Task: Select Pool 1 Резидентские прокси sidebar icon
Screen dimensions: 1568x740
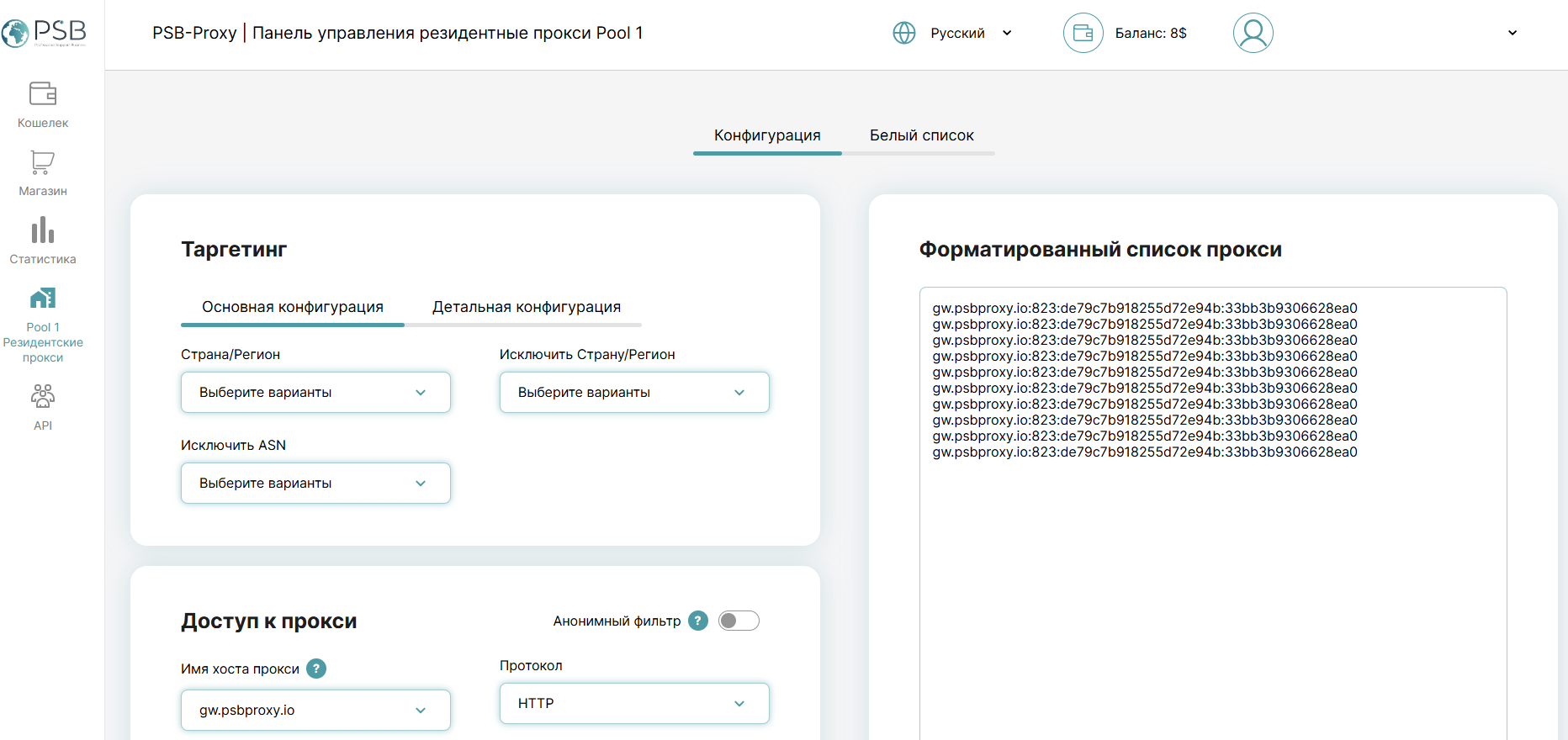Action: coord(43,298)
